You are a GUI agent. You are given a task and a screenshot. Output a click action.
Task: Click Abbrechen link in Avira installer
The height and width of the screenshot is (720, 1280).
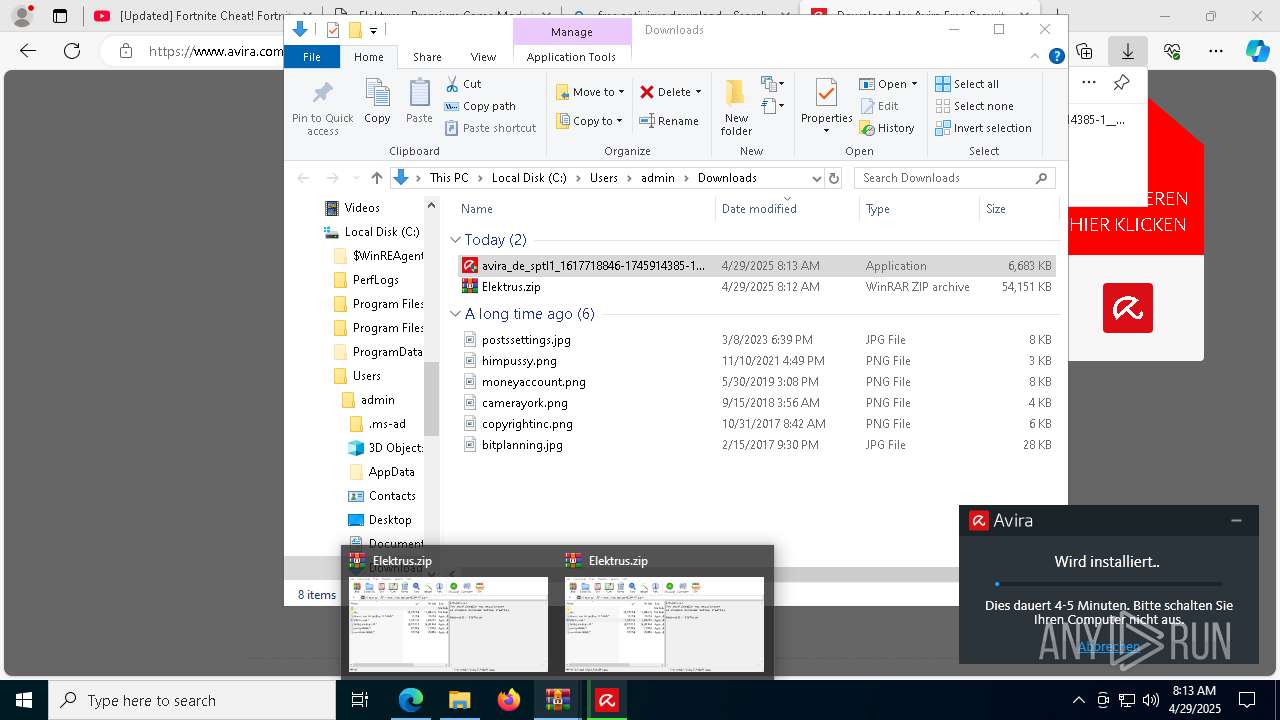click(1108, 647)
